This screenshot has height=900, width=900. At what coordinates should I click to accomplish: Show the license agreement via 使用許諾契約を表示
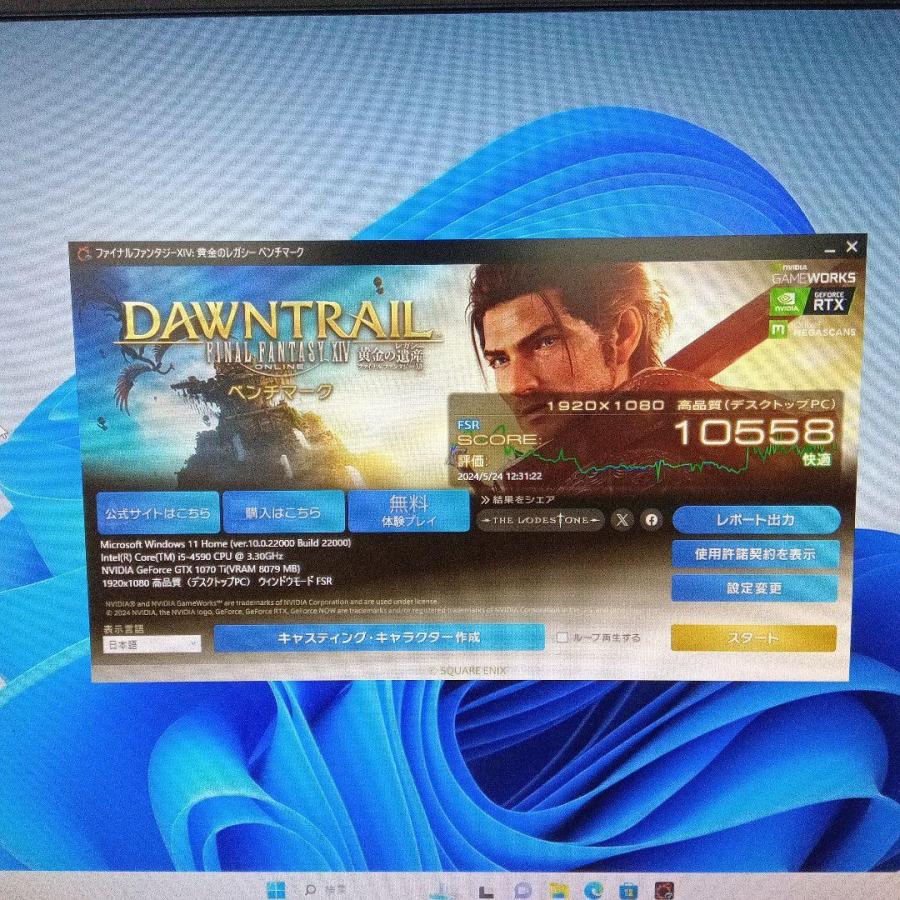coord(757,554)
